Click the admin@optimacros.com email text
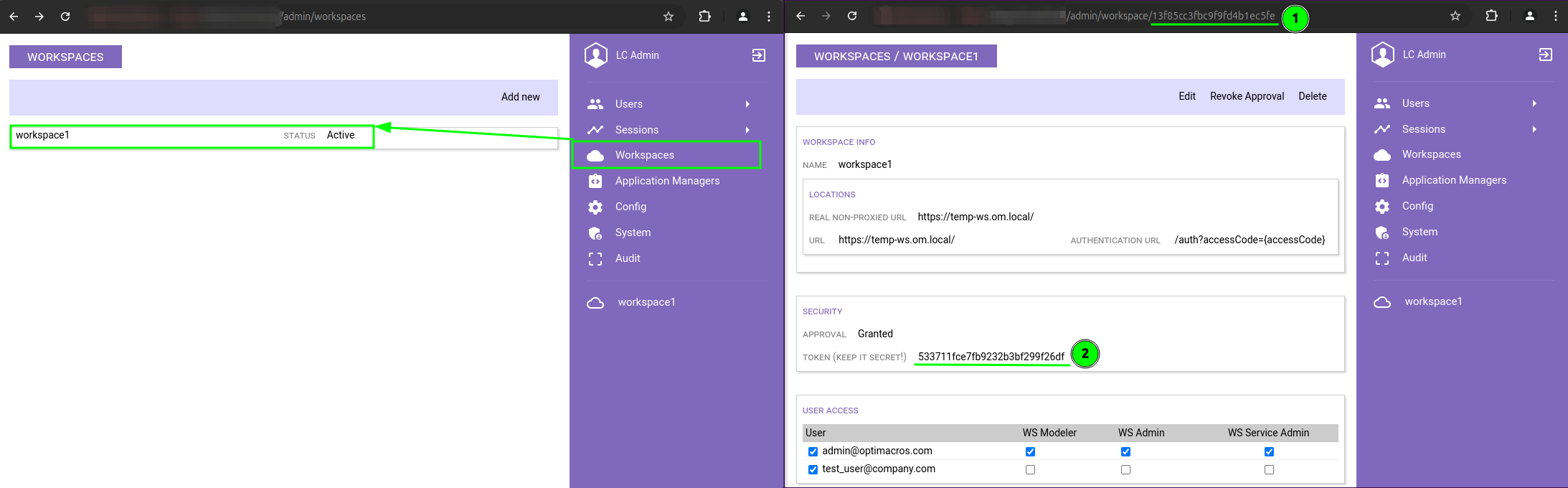Viewport: 1568px width, 488px height. click(x=877, y=451)
